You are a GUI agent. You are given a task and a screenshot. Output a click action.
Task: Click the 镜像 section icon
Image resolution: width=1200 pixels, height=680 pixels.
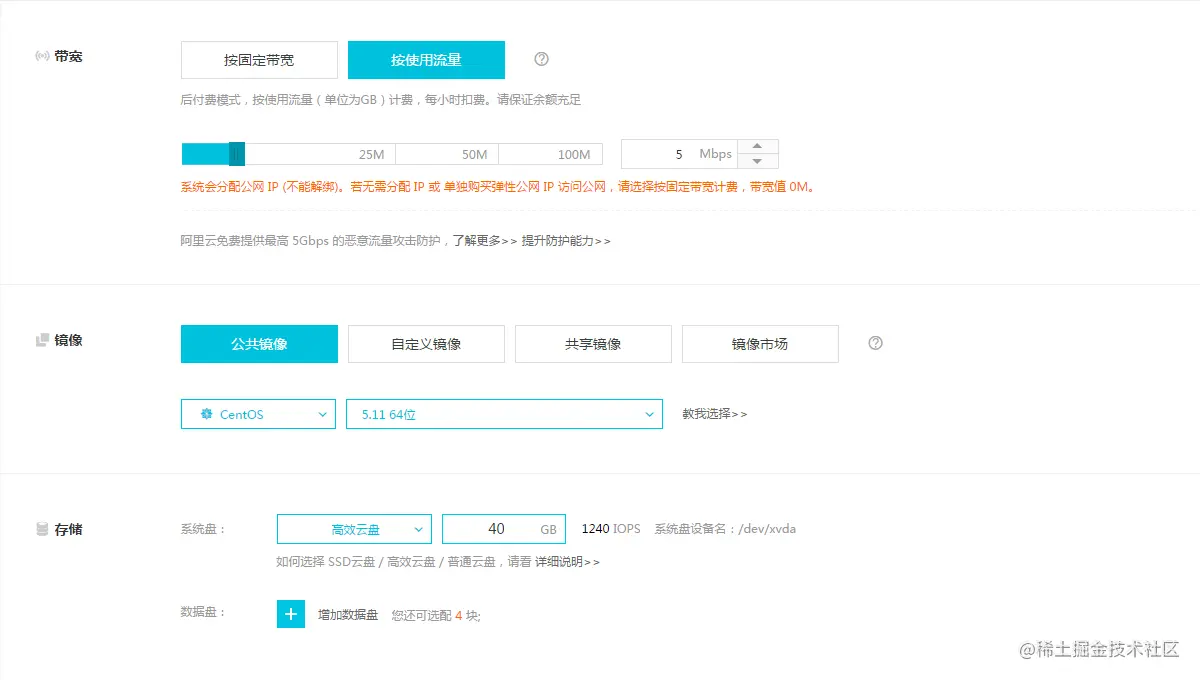(x=42, y=340)
